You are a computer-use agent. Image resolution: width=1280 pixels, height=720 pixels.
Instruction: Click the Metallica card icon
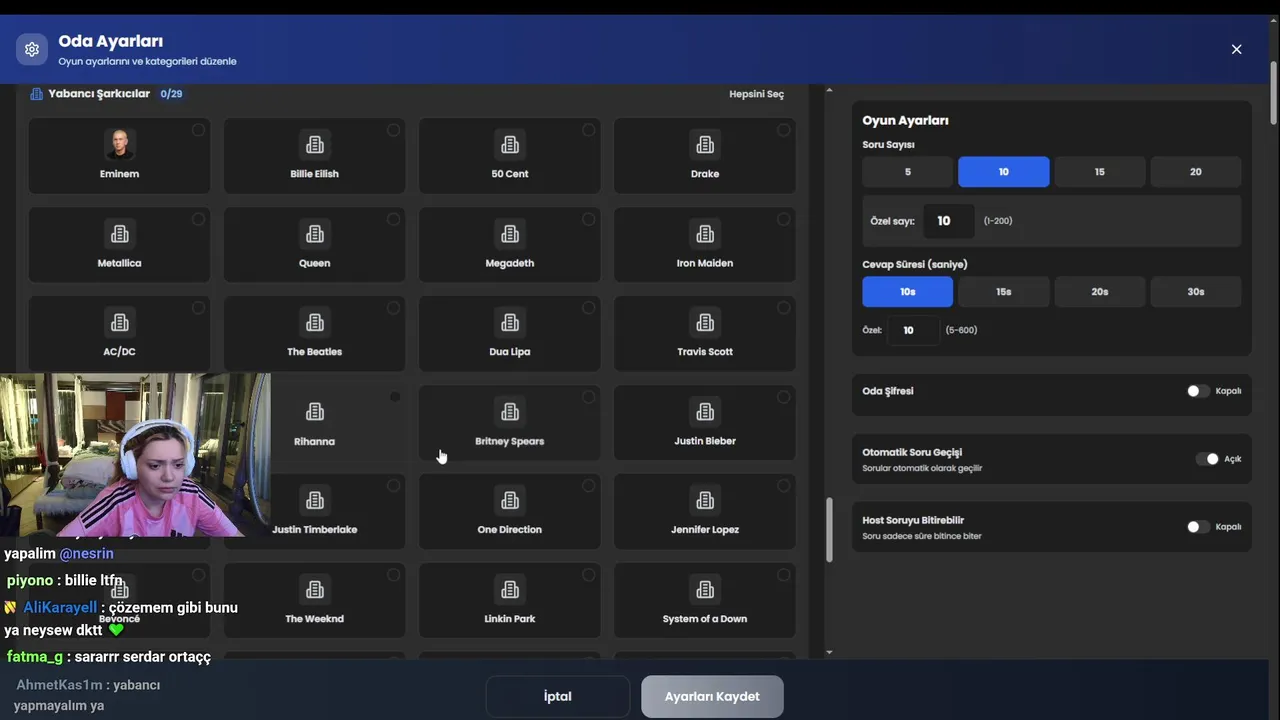click(x=120, y=234)
